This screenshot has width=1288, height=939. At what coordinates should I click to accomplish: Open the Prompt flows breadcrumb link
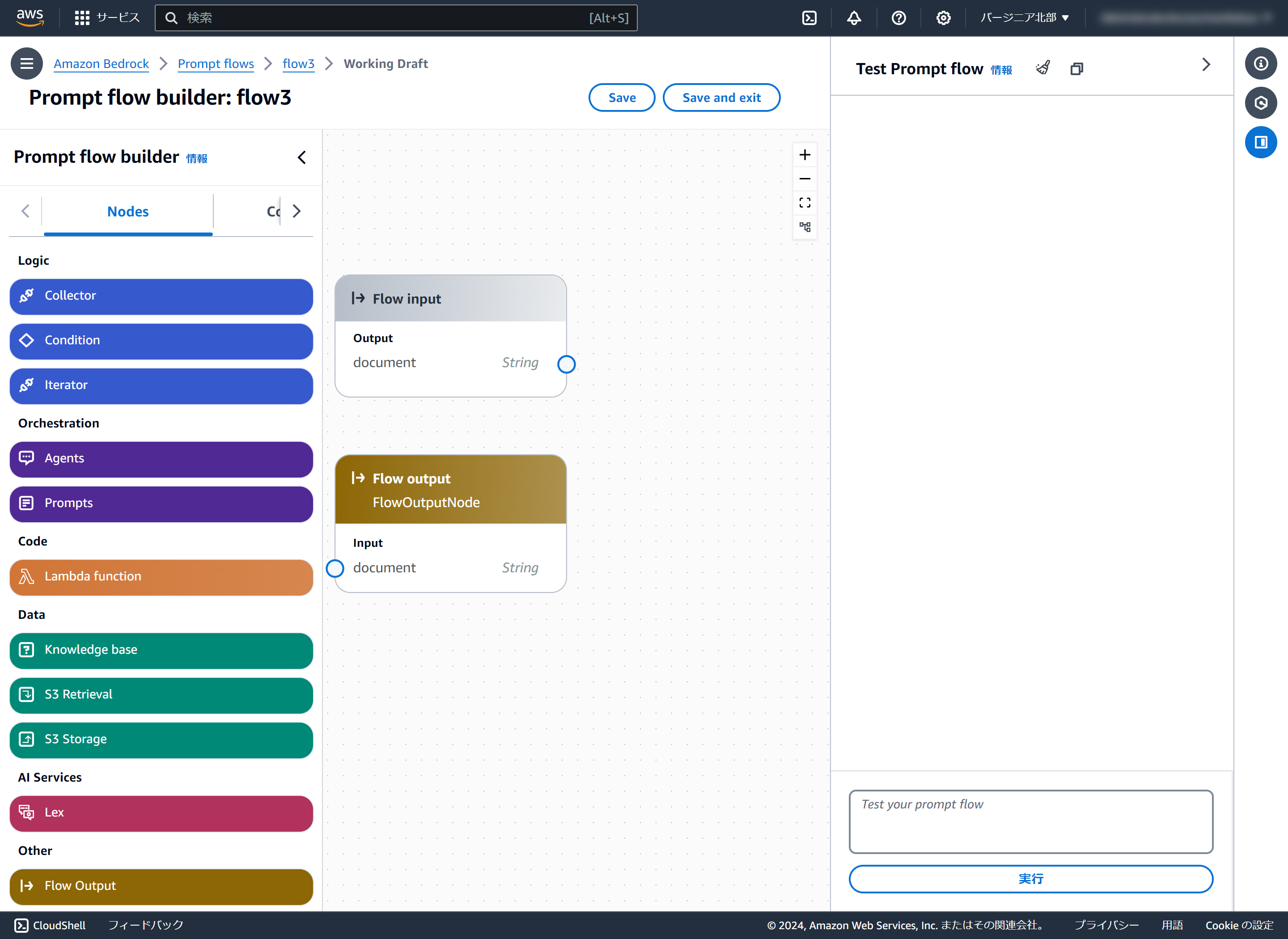point(216,63)
